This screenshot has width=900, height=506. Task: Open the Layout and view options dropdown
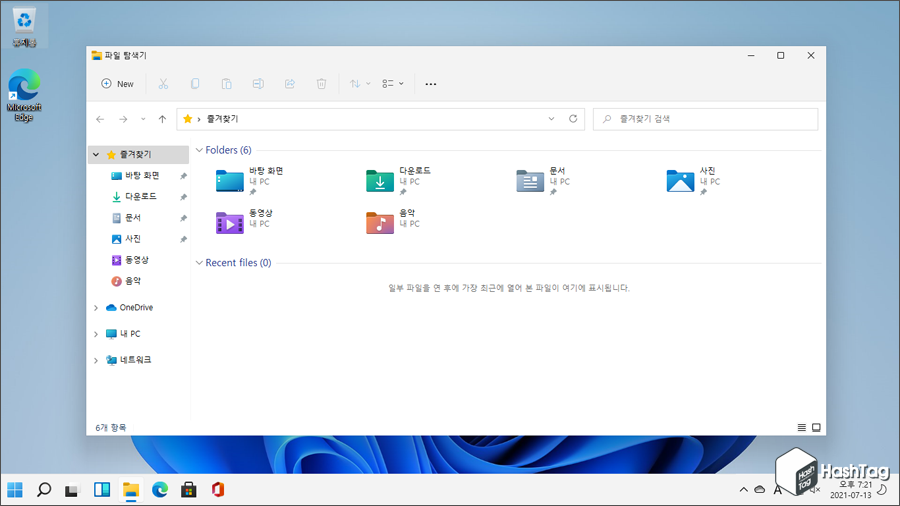(393, 84)
